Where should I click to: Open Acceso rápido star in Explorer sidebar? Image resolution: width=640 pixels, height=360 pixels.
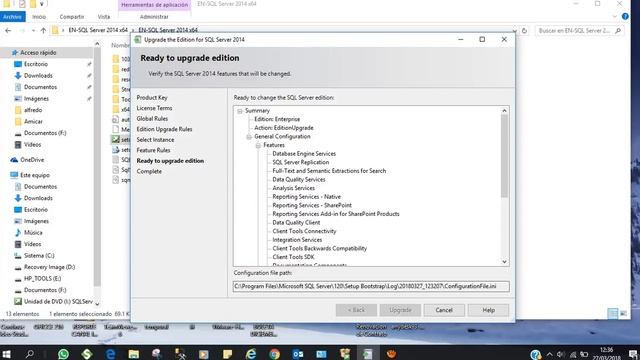coord(15,53)
